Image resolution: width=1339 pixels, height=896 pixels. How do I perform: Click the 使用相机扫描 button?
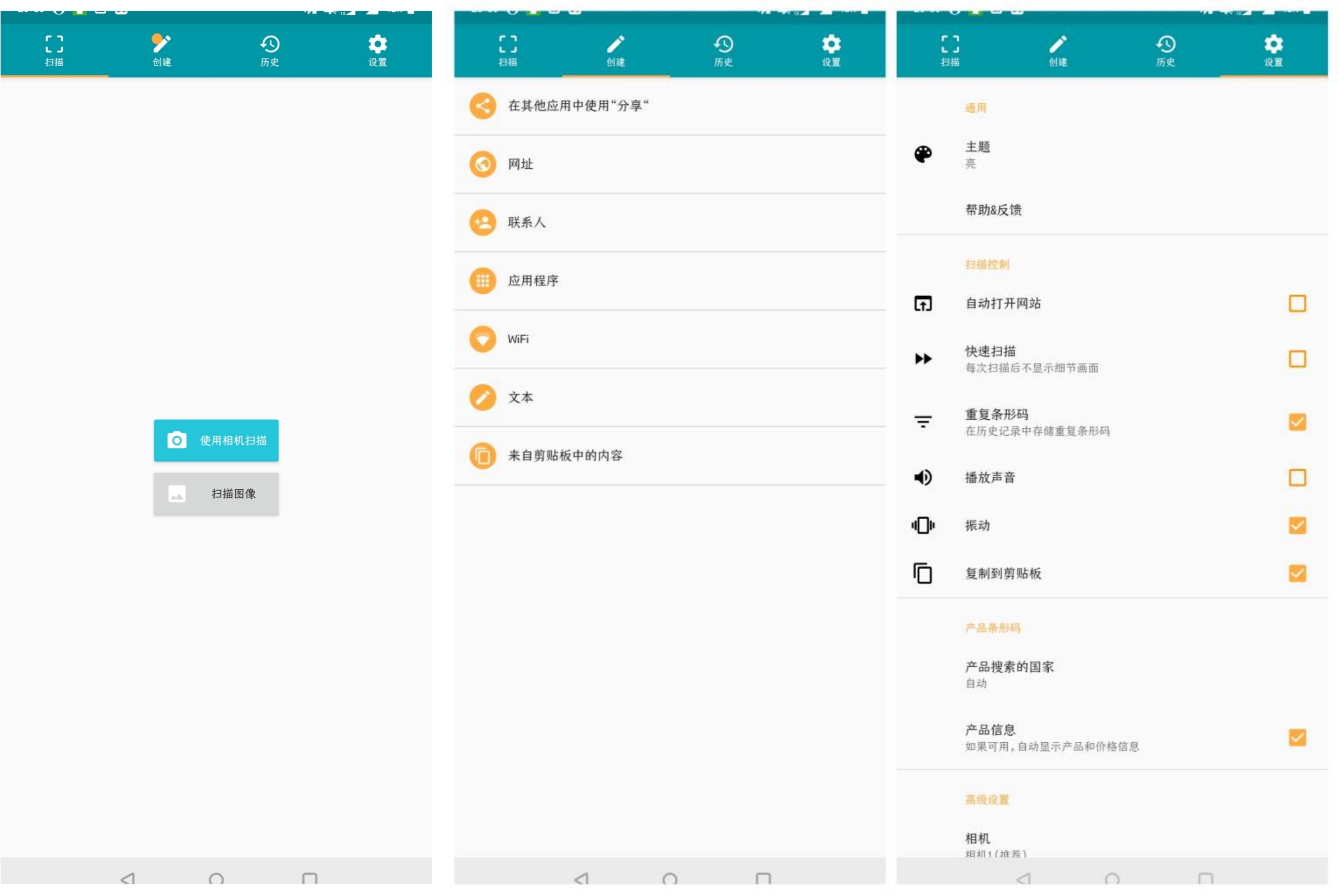click(216, 440)
